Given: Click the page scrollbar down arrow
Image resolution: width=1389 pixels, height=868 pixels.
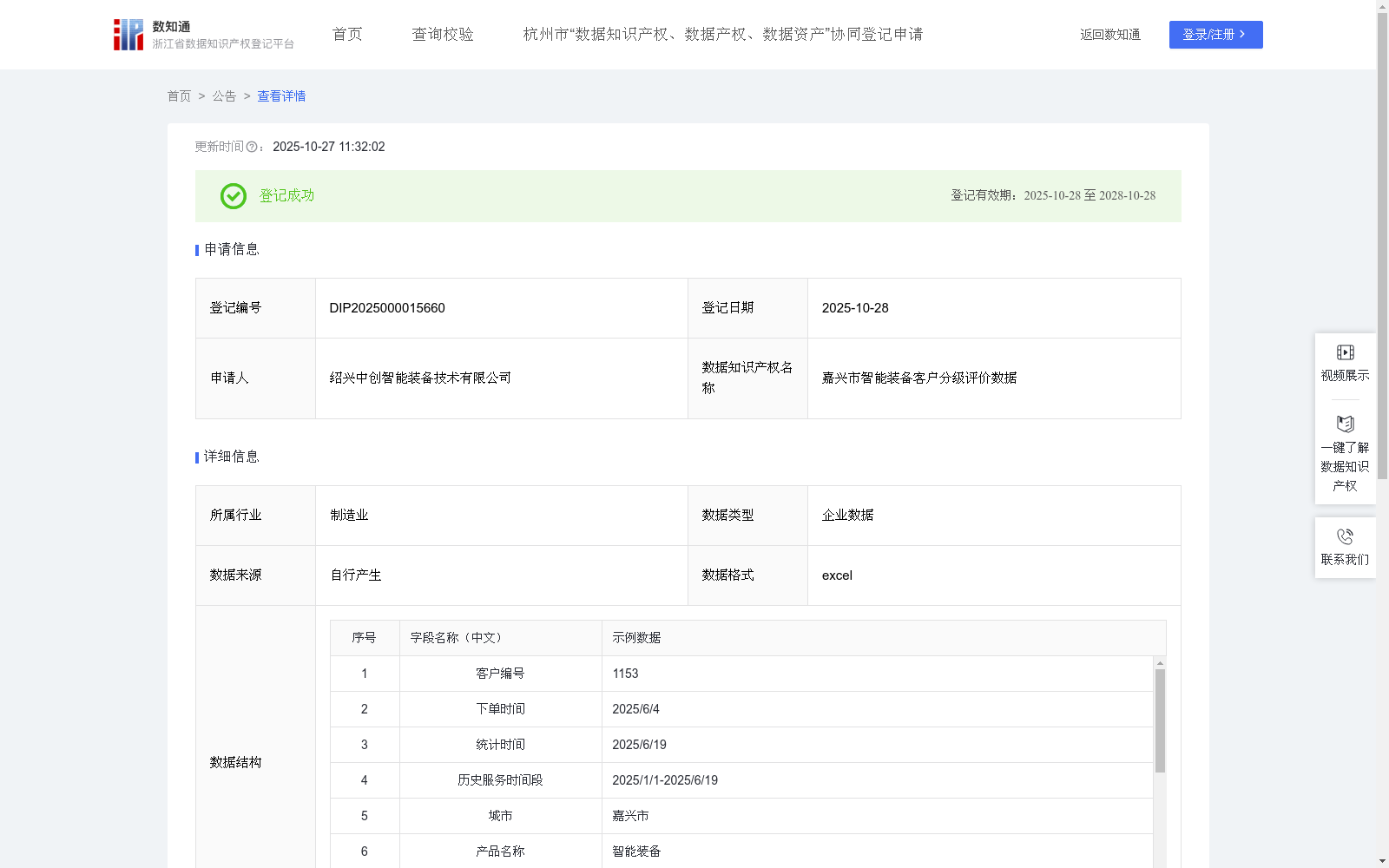Looking at the screenshot, I should tap(1382, 861).
